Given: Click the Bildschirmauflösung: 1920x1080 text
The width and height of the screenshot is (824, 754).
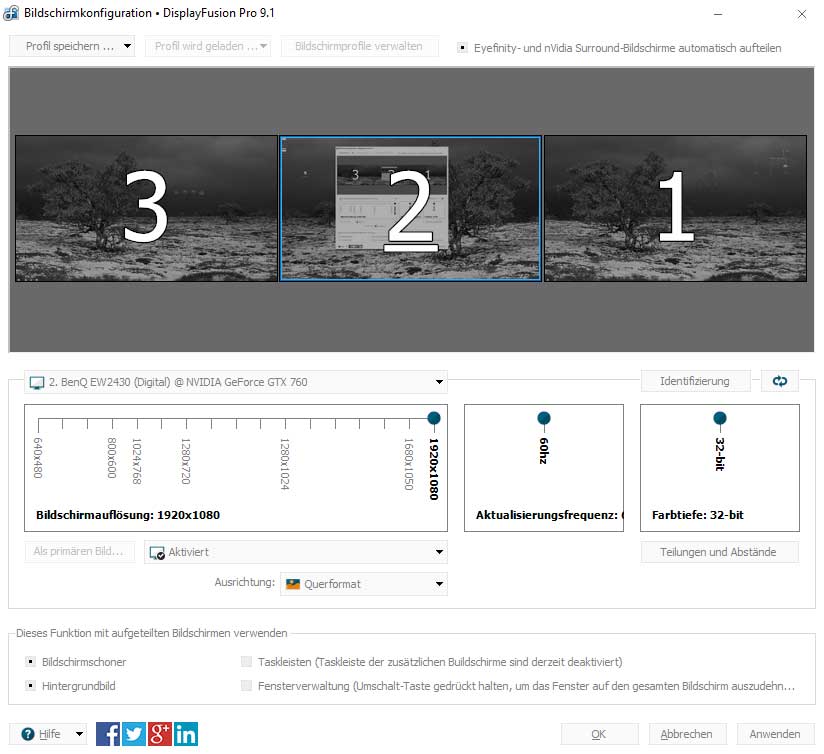Looking at the screenshot, I should point(128,515).
